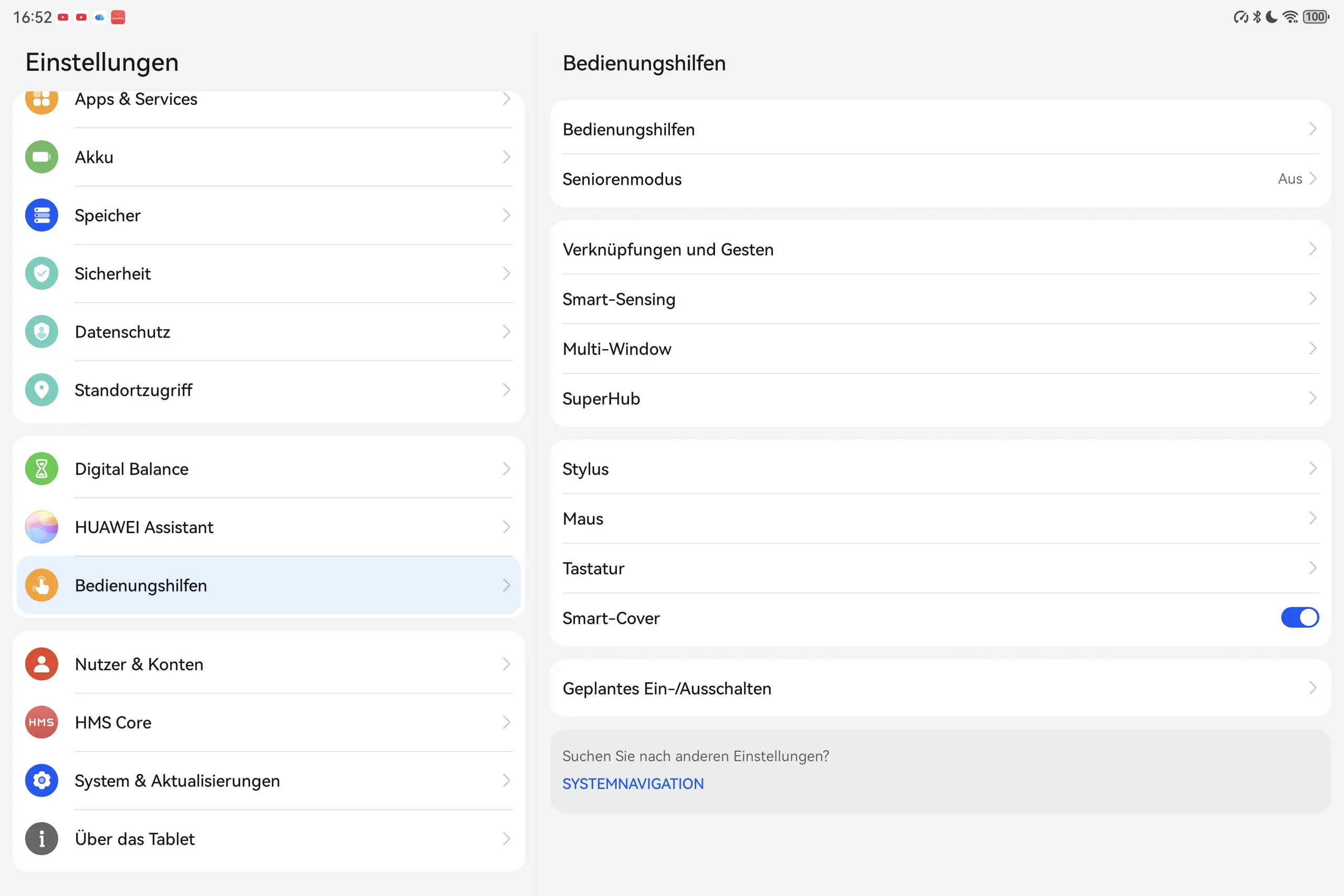
Task: Open Akku in the settings menu
Action: 269,157
